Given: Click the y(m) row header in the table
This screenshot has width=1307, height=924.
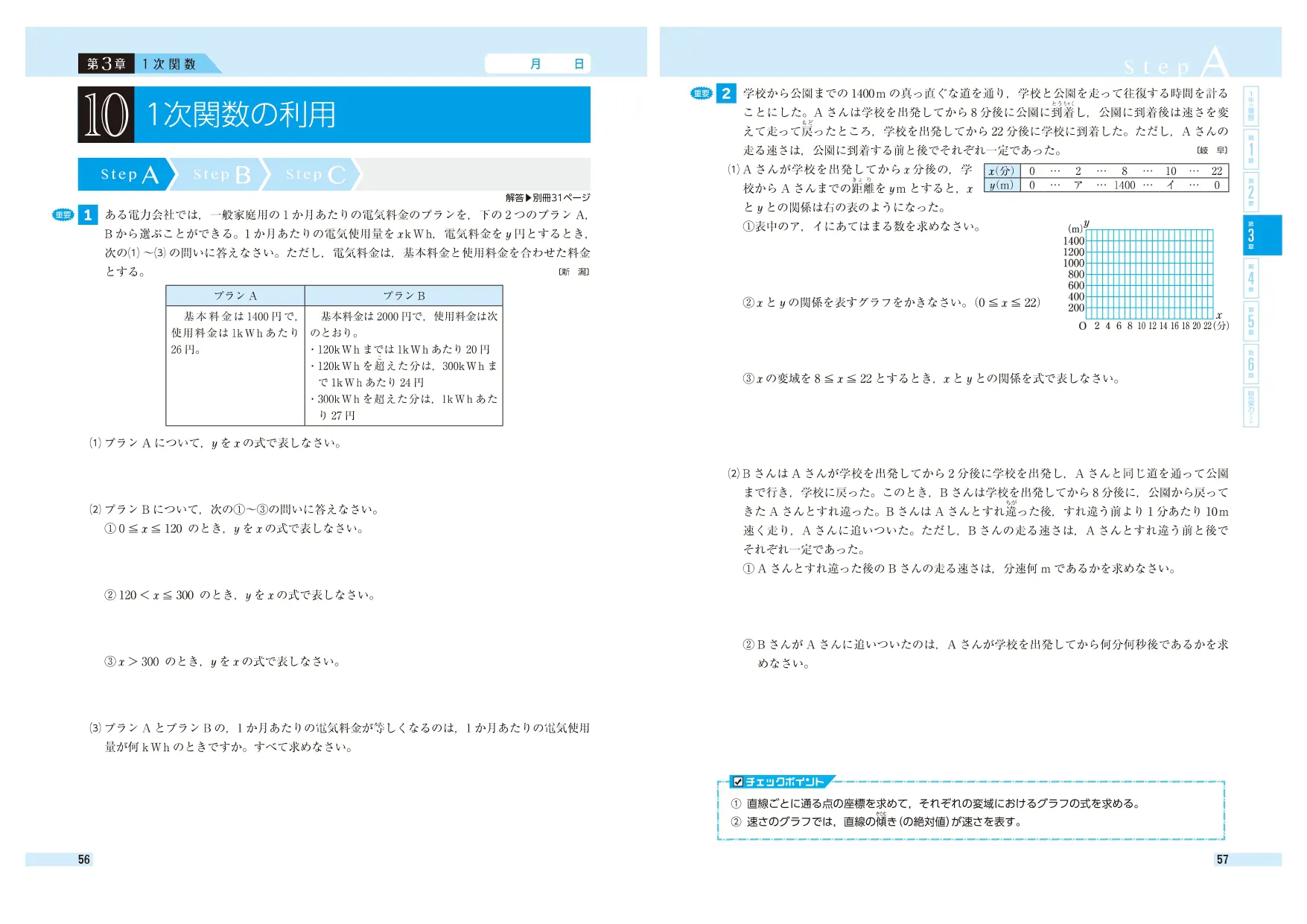Looking at the screenshot, I should coord(1002,185).
